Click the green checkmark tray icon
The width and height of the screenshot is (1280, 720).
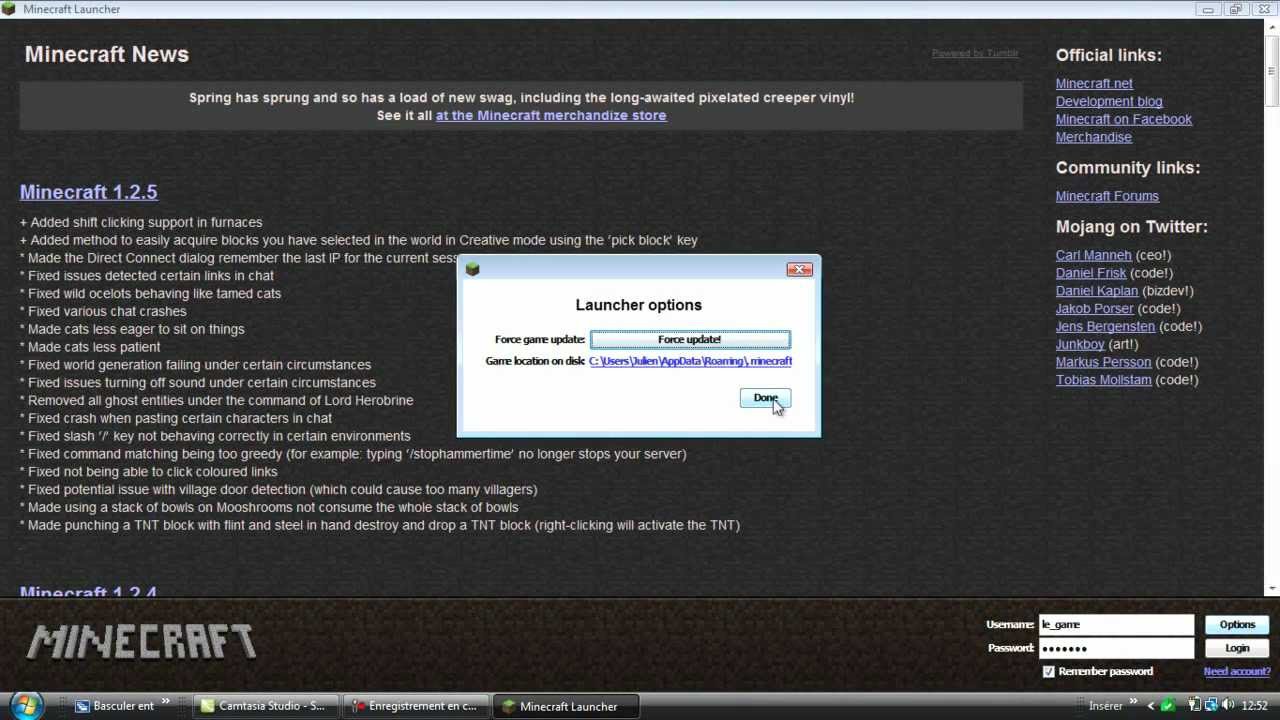coord(1168,705)
